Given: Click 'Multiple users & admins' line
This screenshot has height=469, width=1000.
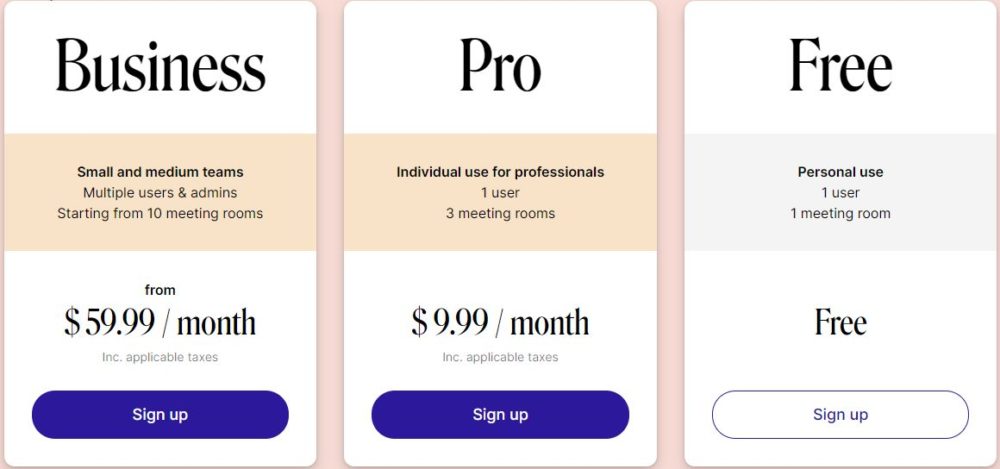Looking at the screenshot, I should pyautogui.click(x=160, y=192).
